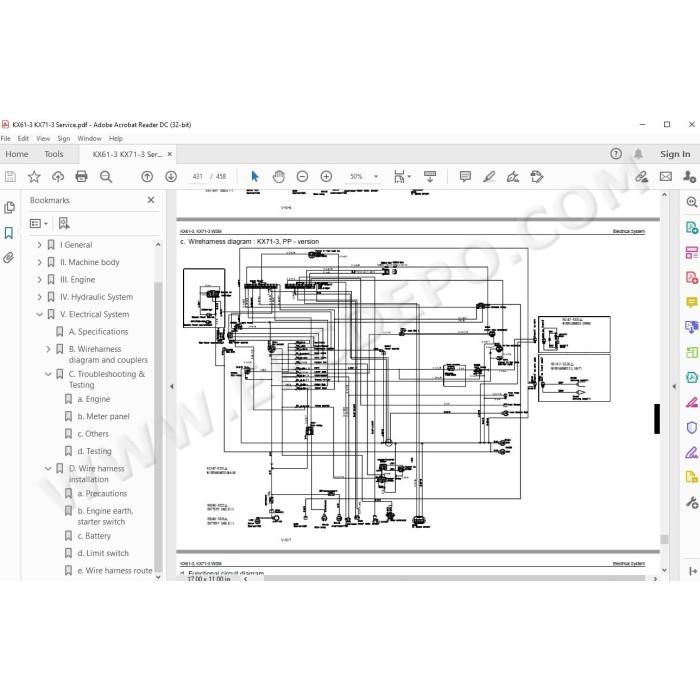700x700 pixels.
Task: Zoom out with minus icon
Action: pos(302,177)
